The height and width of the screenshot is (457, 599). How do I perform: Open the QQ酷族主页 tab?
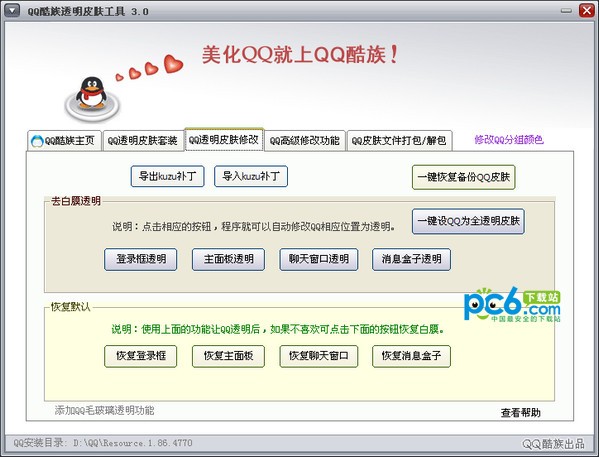coord(64,141)
